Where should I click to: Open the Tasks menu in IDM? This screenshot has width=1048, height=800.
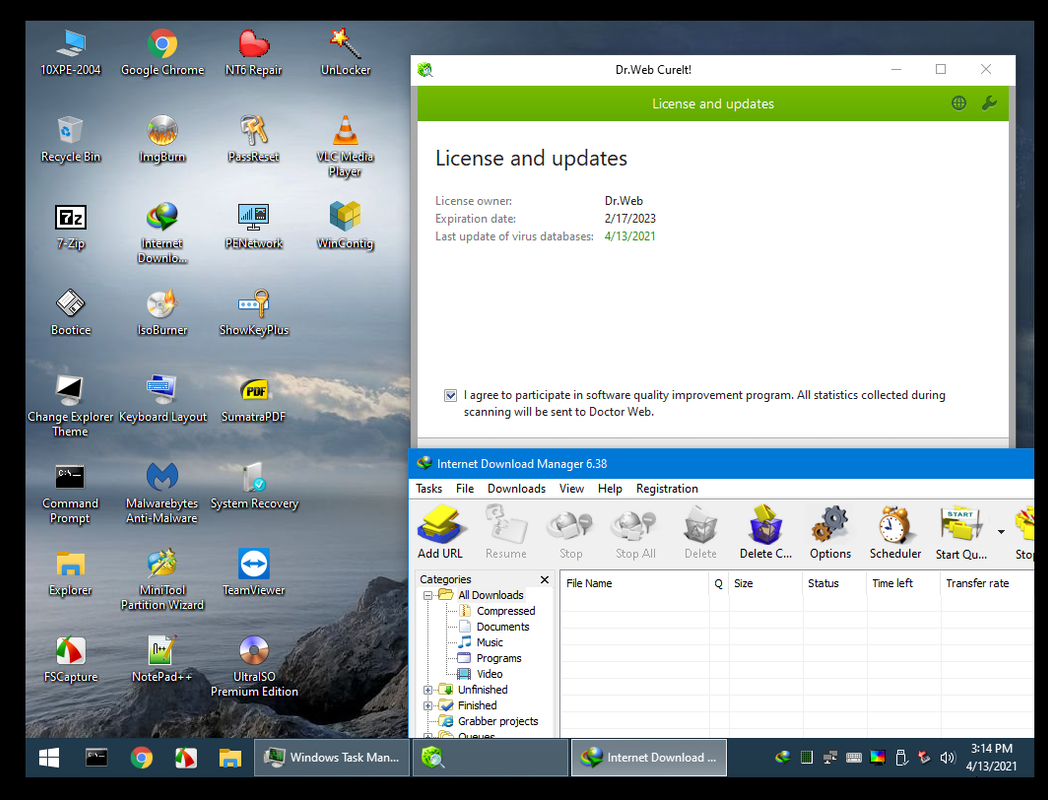[428, 489]
